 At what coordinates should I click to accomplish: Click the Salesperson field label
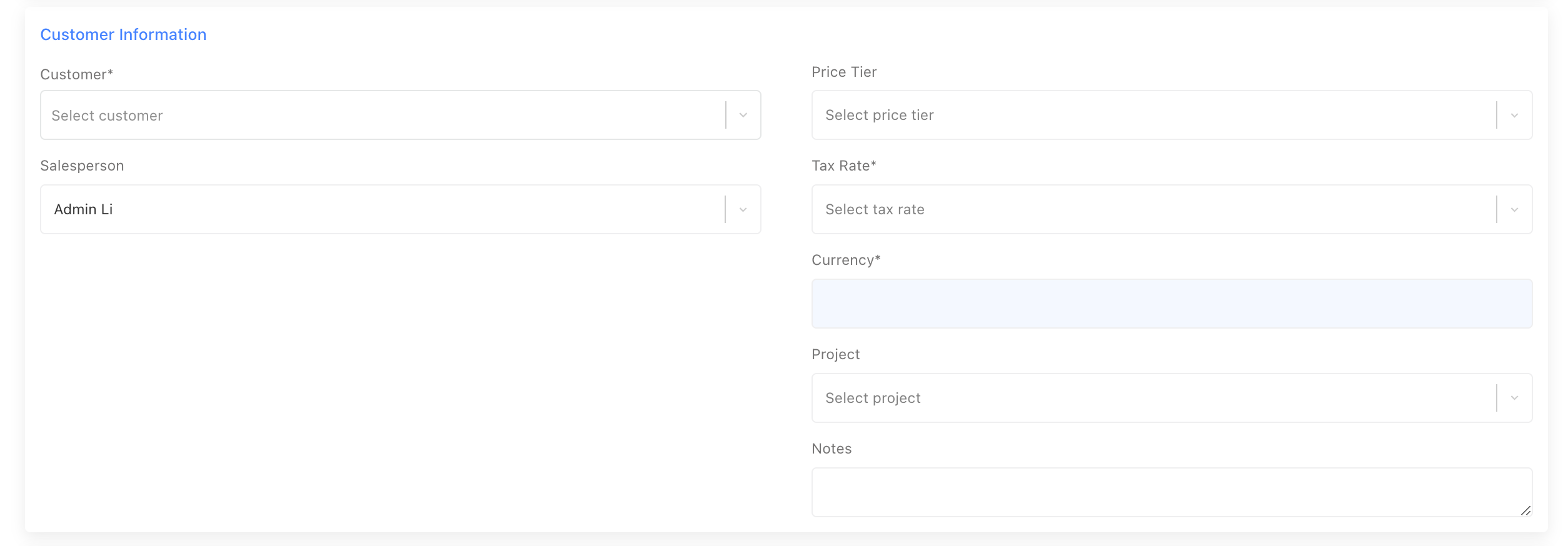(x=82, y=166)
